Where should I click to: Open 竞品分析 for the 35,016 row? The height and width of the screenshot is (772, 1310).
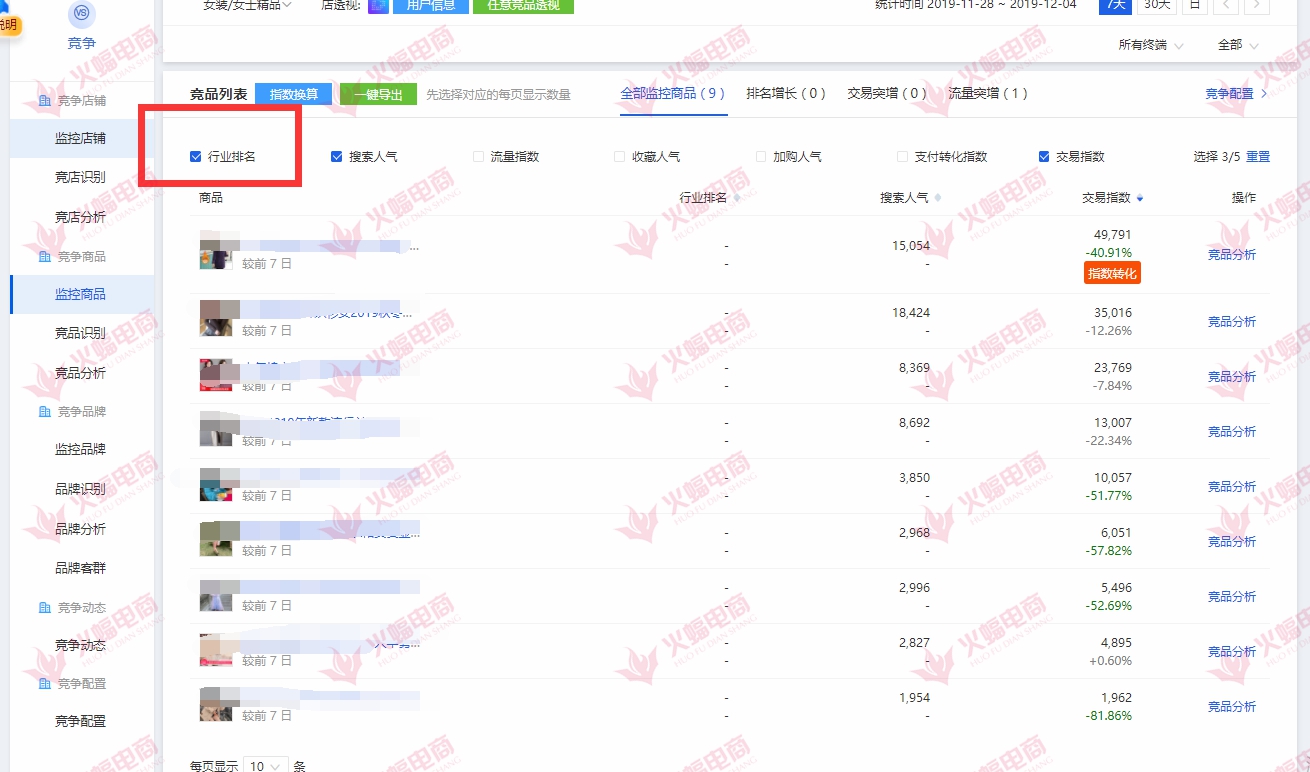click(x=1231, y=322)
